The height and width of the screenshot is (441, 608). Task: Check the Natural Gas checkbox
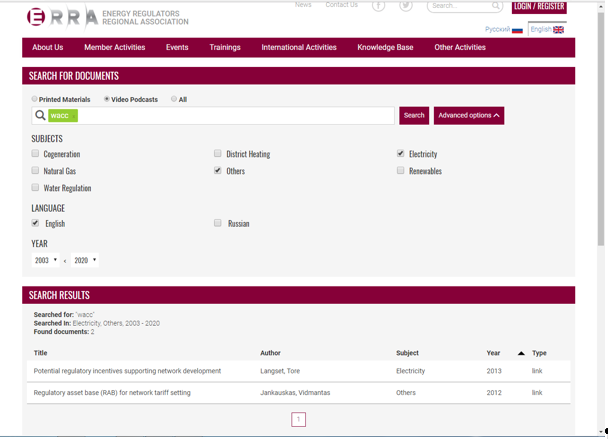coord(35,170)
